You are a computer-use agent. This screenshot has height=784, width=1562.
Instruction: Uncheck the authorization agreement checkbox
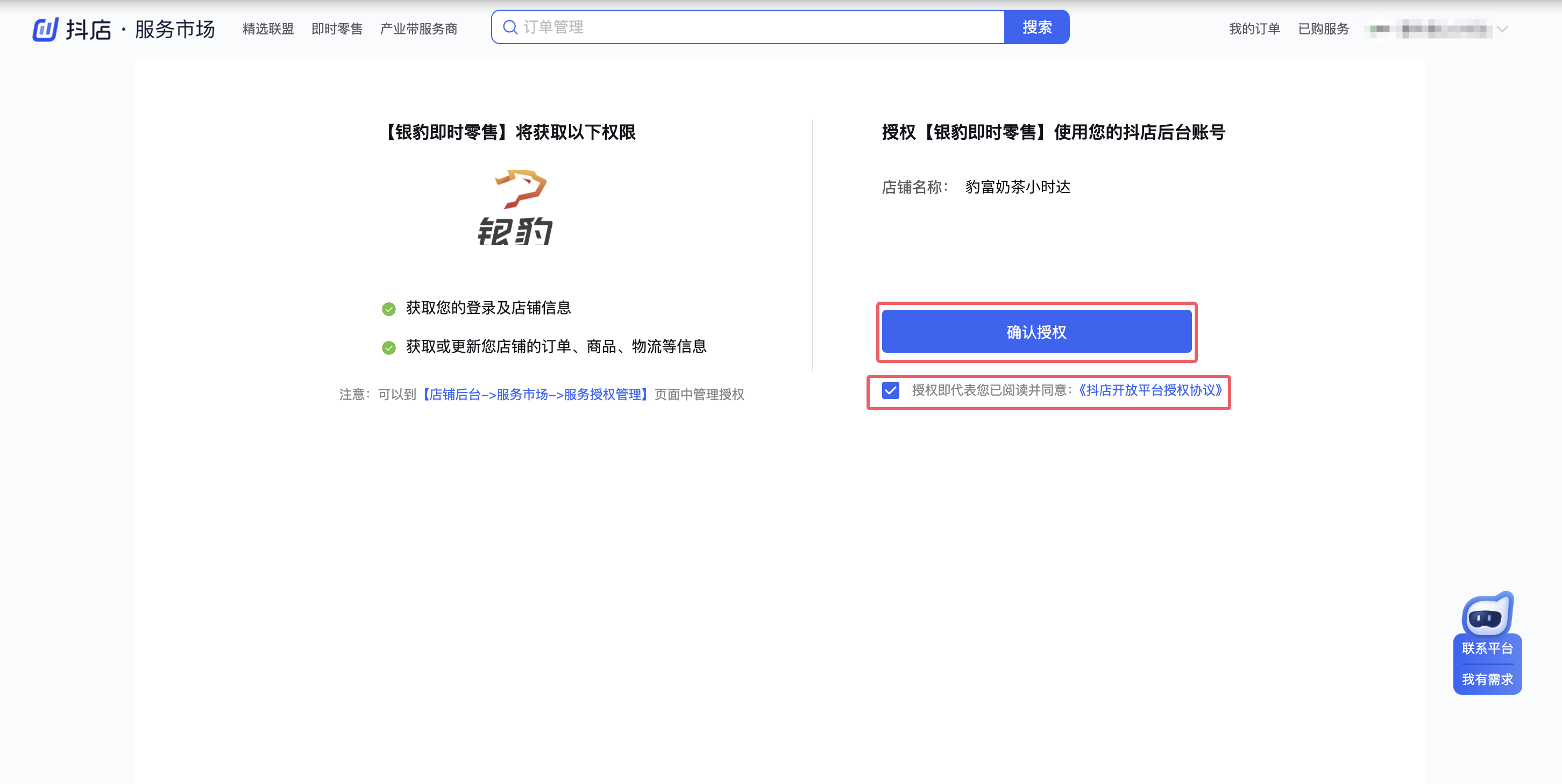[x=890, y=390]
